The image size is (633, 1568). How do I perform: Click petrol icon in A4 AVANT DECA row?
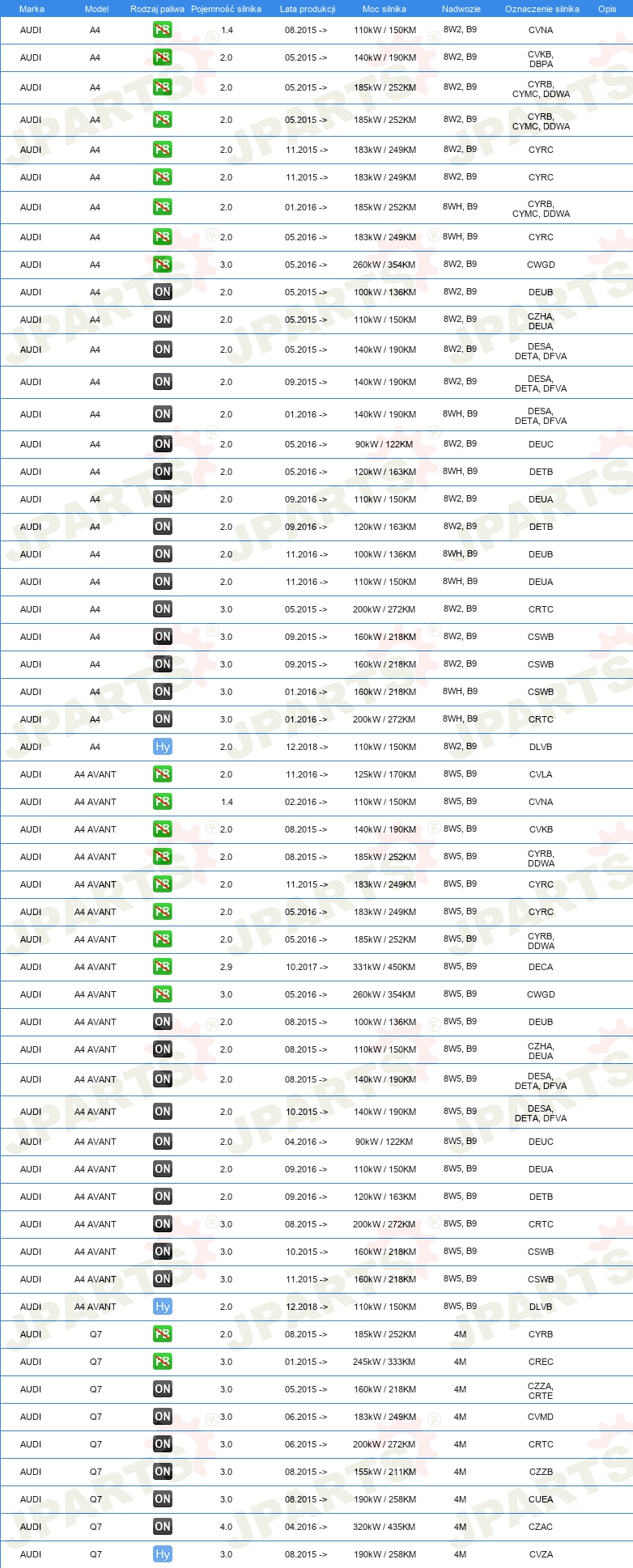point(163,967)
